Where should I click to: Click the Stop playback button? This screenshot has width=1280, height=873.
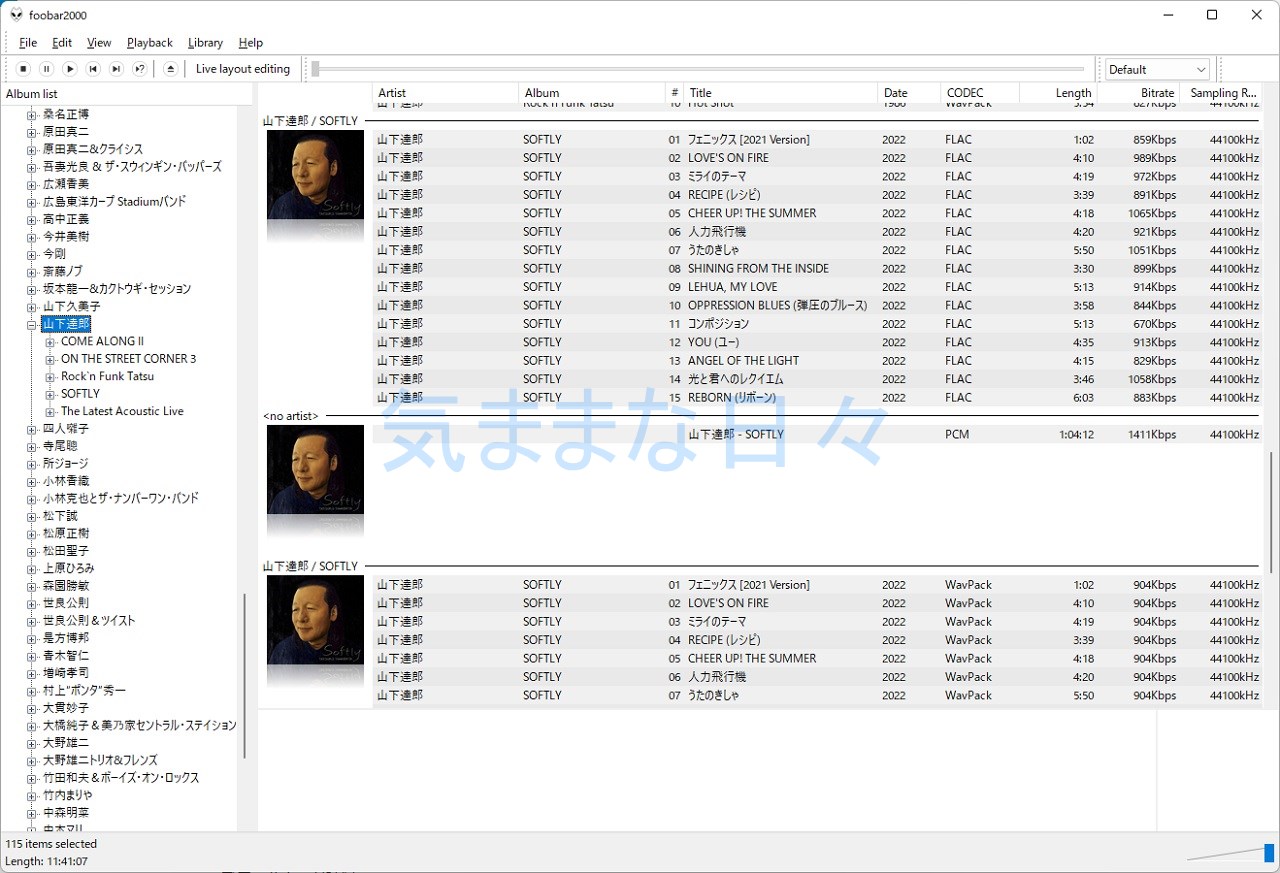coord(23,69)
